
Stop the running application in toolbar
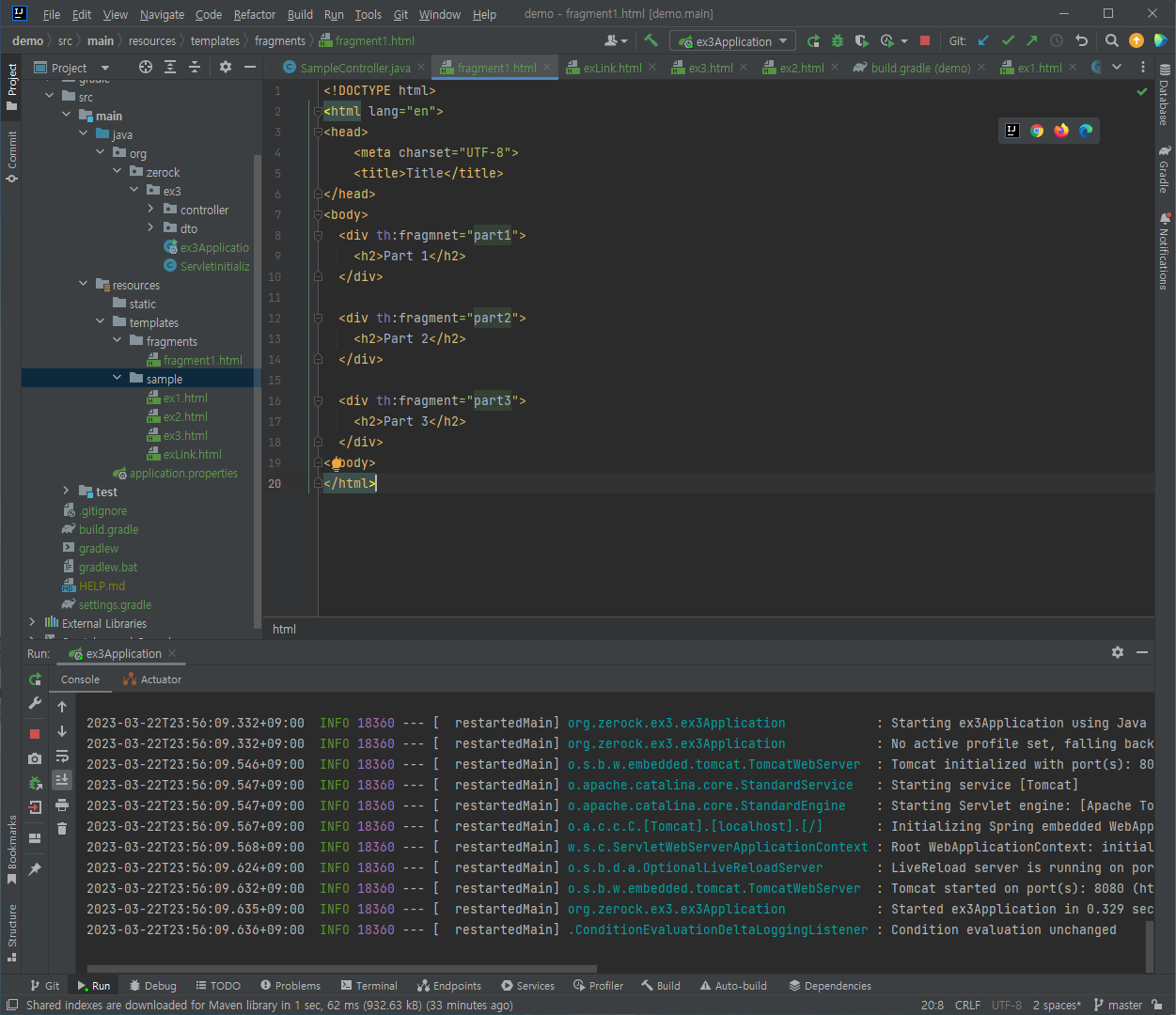point(925,40)
